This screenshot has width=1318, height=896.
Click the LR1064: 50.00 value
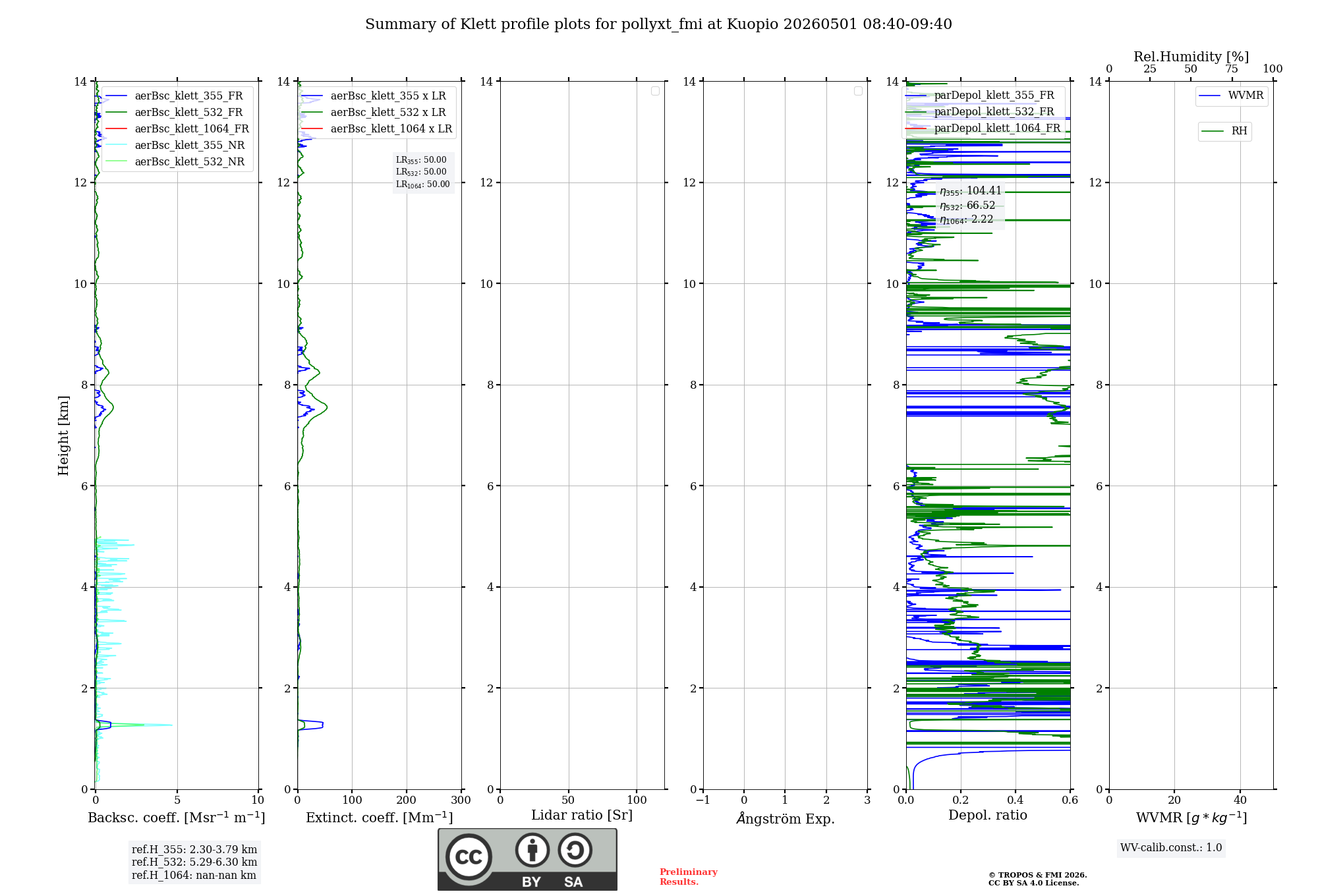(x=423, y=184)
